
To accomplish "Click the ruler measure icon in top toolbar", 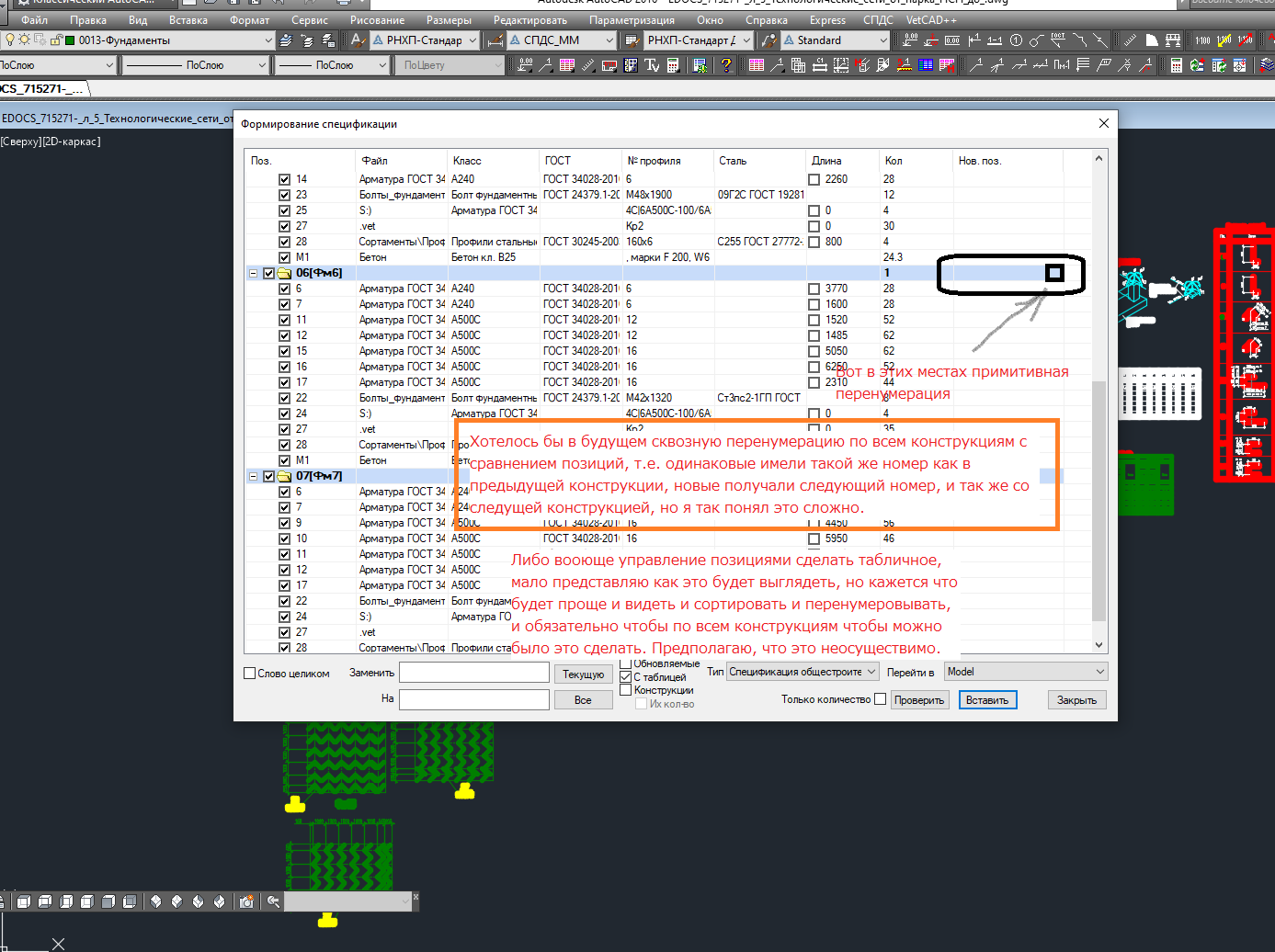I will 1130,40.
